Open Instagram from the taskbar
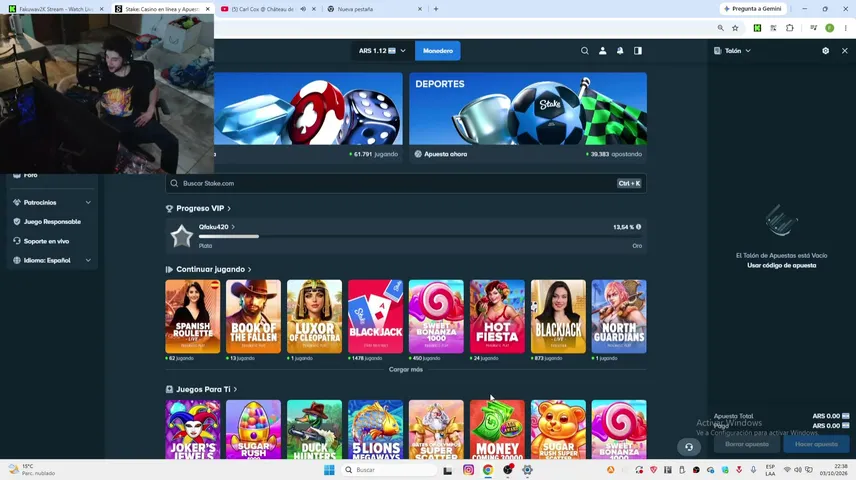856x480 pixels. pyautogui.click(x=468, y=470)
